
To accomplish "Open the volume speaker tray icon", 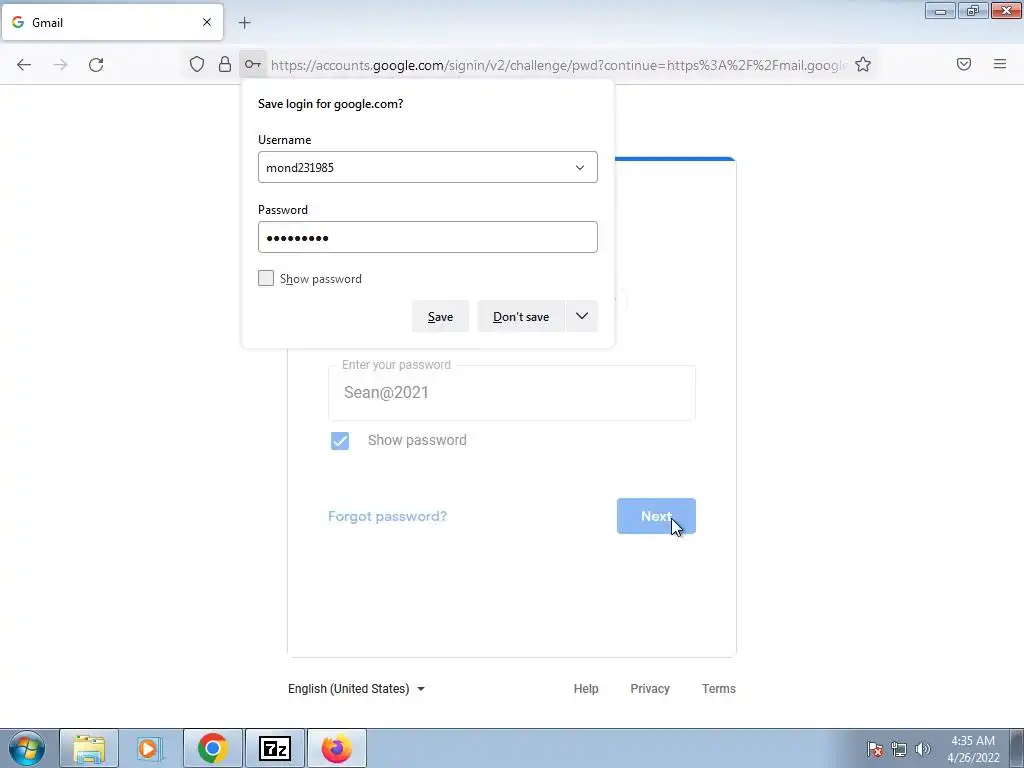I will pos(922,749).
